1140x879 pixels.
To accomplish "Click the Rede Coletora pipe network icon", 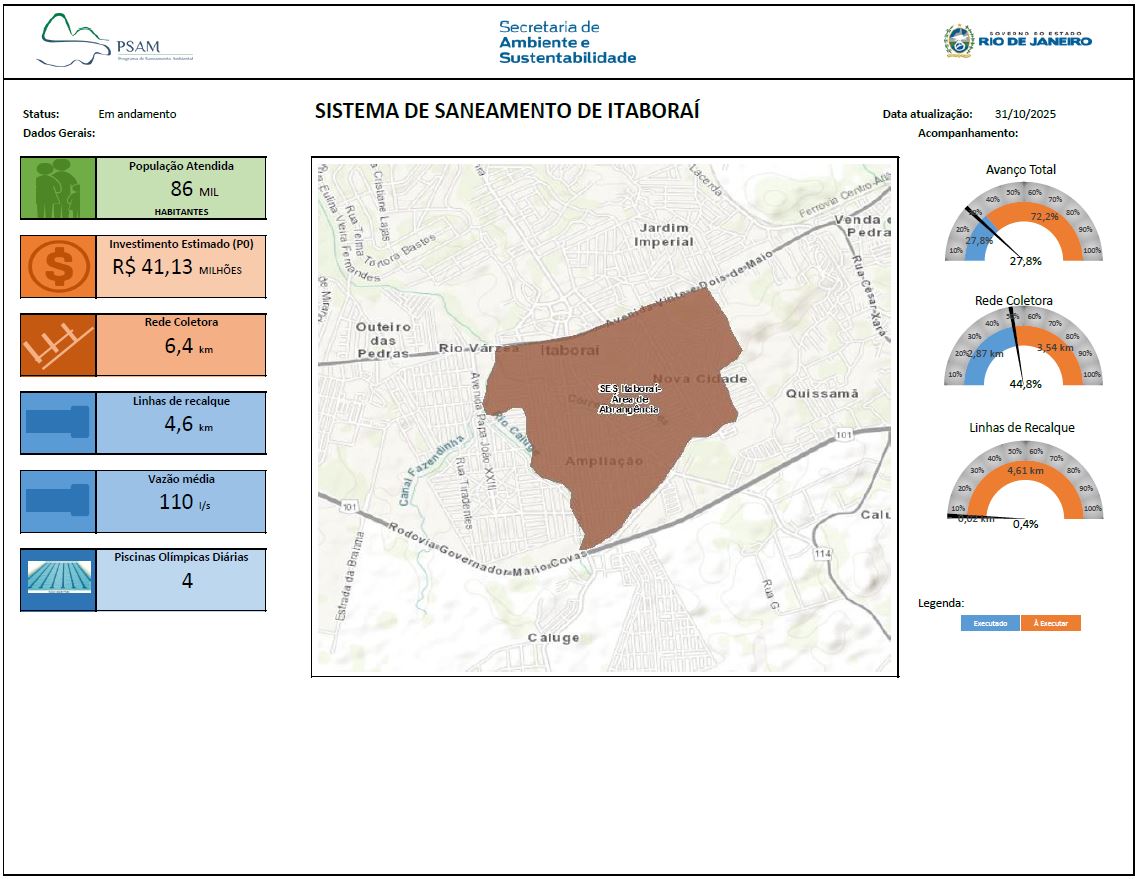I will [58, 345].
